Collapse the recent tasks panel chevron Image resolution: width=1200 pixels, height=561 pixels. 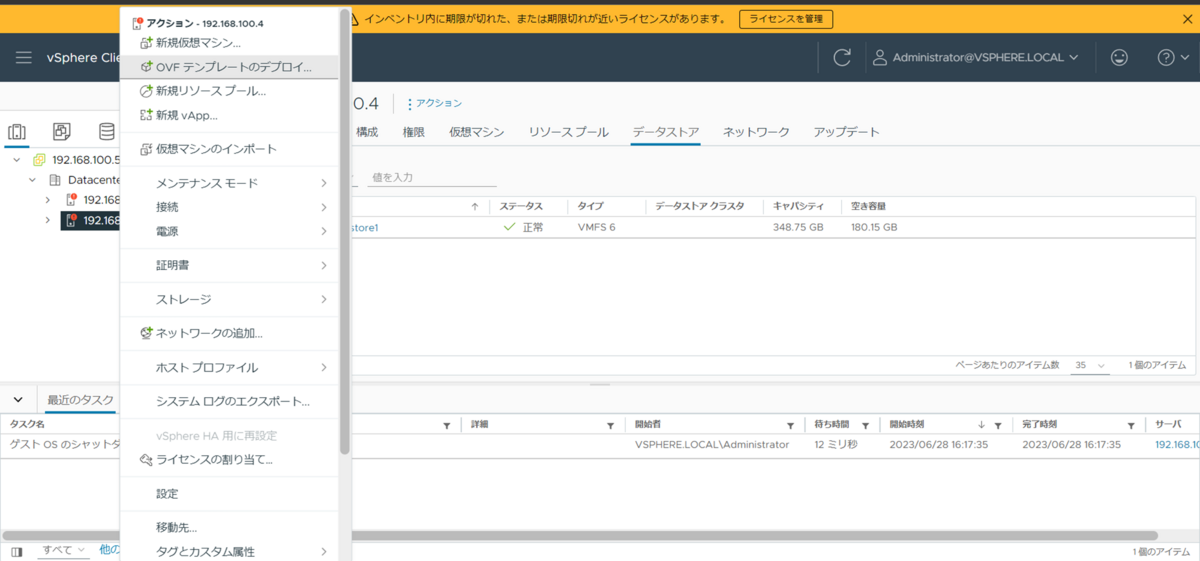tap(18, 400)
